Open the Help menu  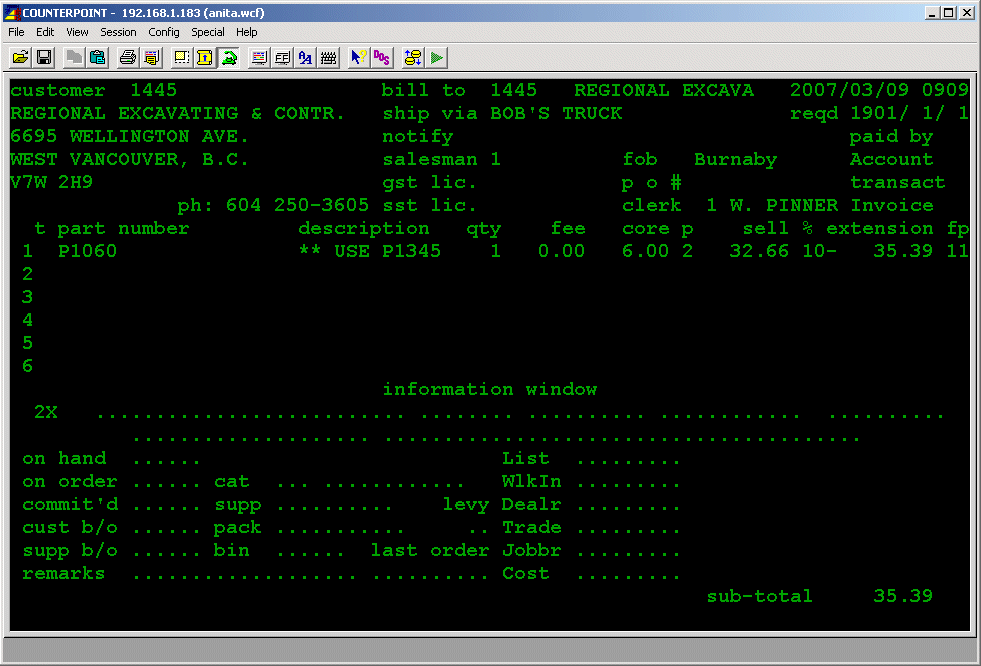(247, 32)
